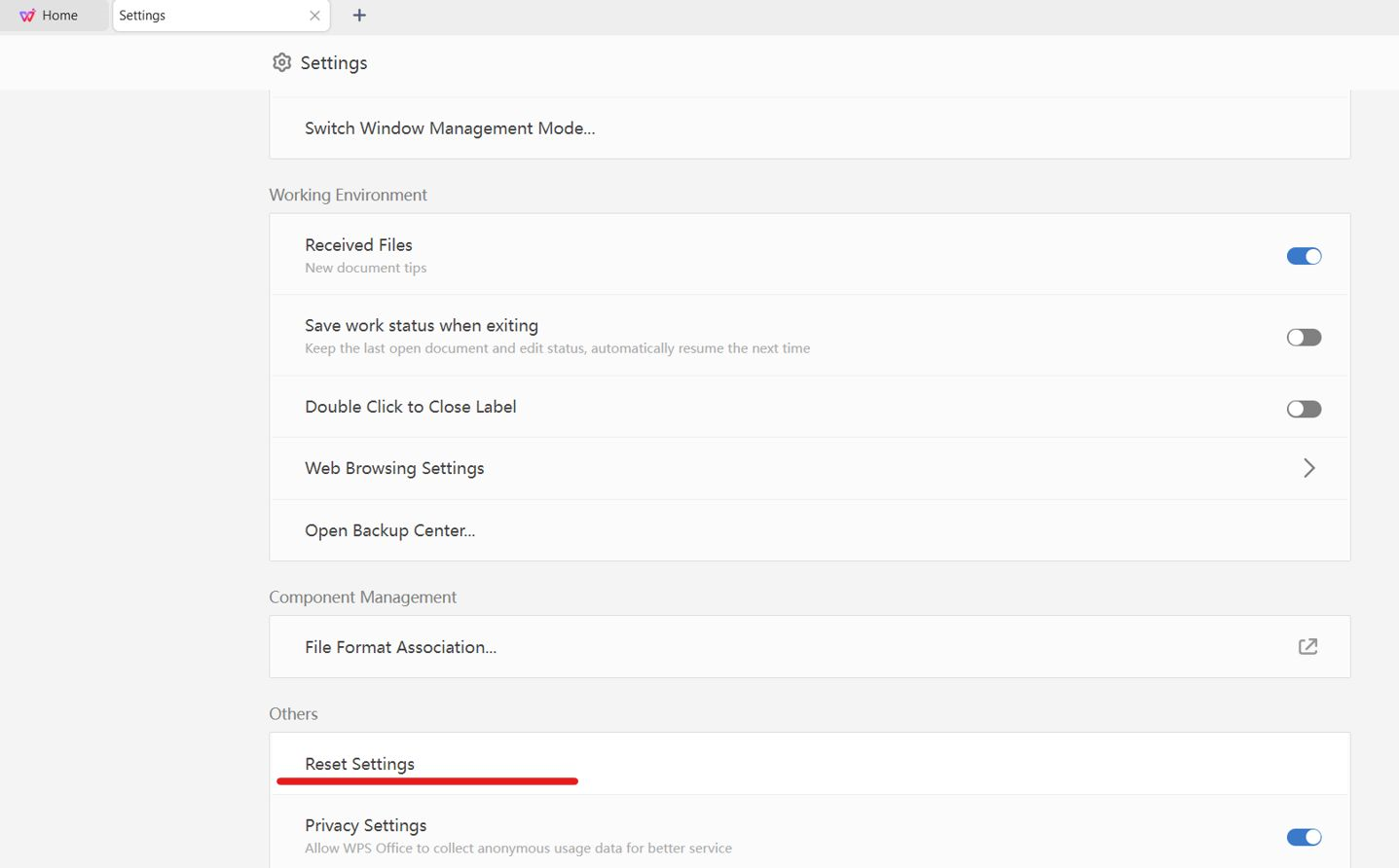This screenshot has height=868, width=1399.
Task: Click Reset Settings
Action: (358, 763)
